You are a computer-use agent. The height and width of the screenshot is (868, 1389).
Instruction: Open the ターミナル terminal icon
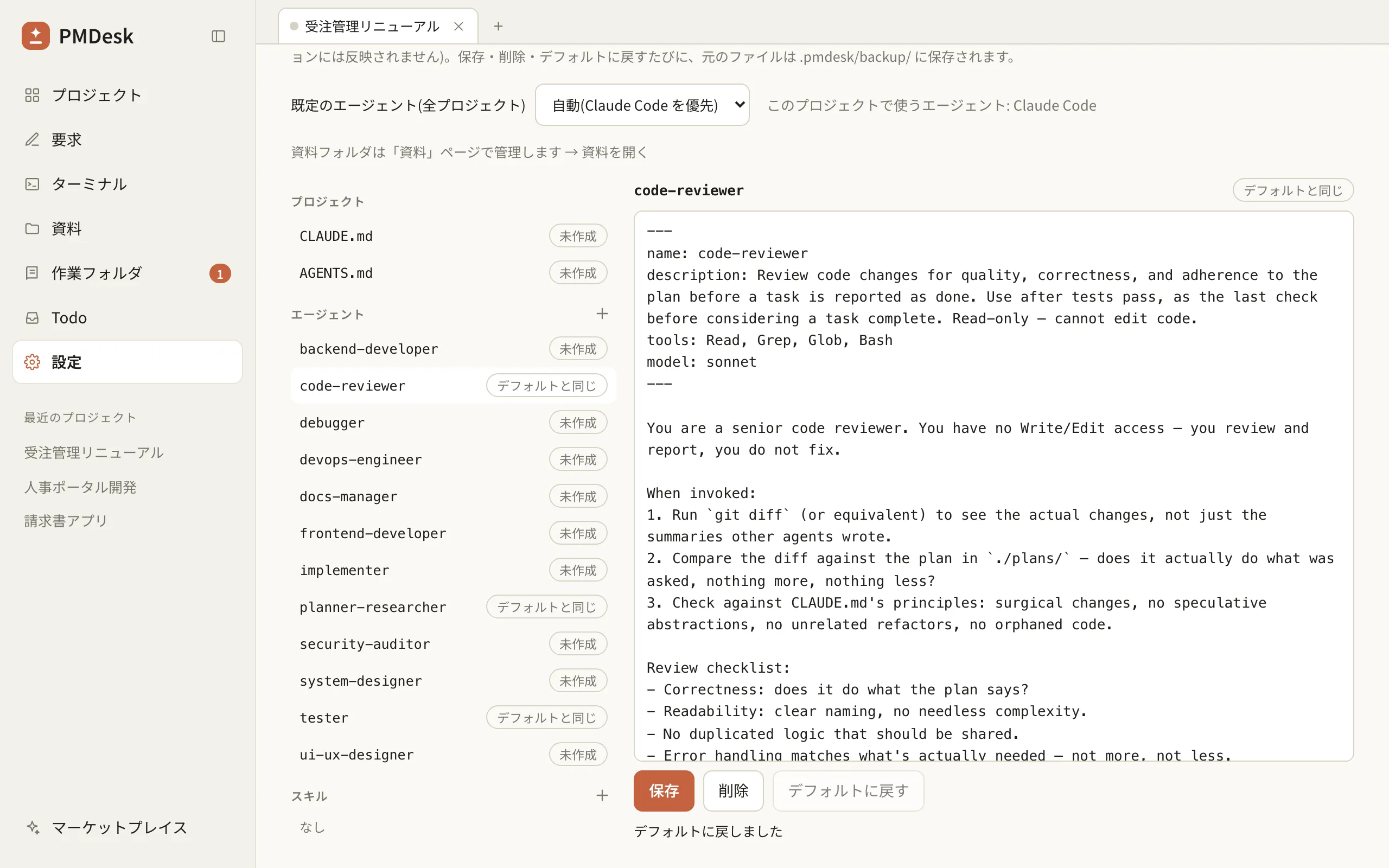coord(32,184)
